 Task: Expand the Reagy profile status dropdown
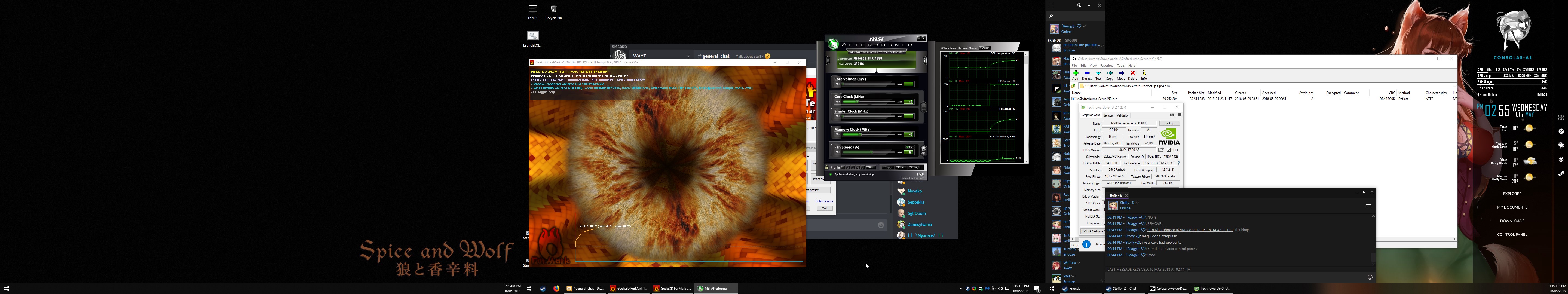point(1084,26)
